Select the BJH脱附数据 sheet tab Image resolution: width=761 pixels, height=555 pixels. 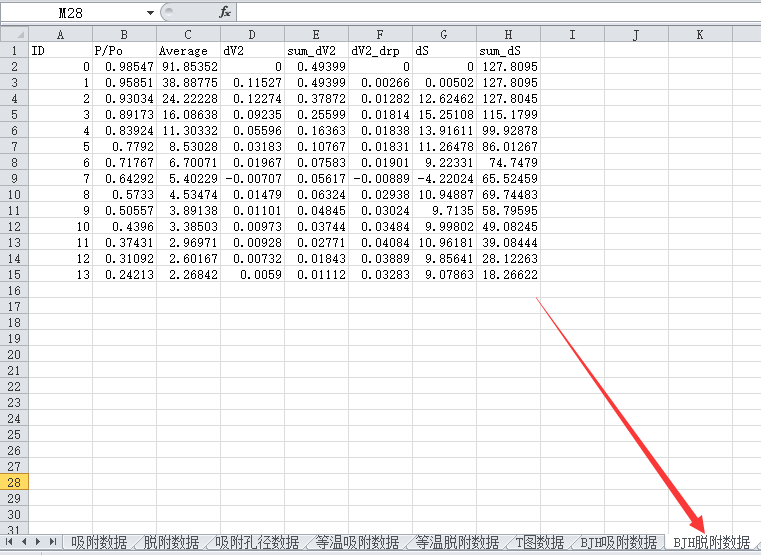[x=711, y=542]
